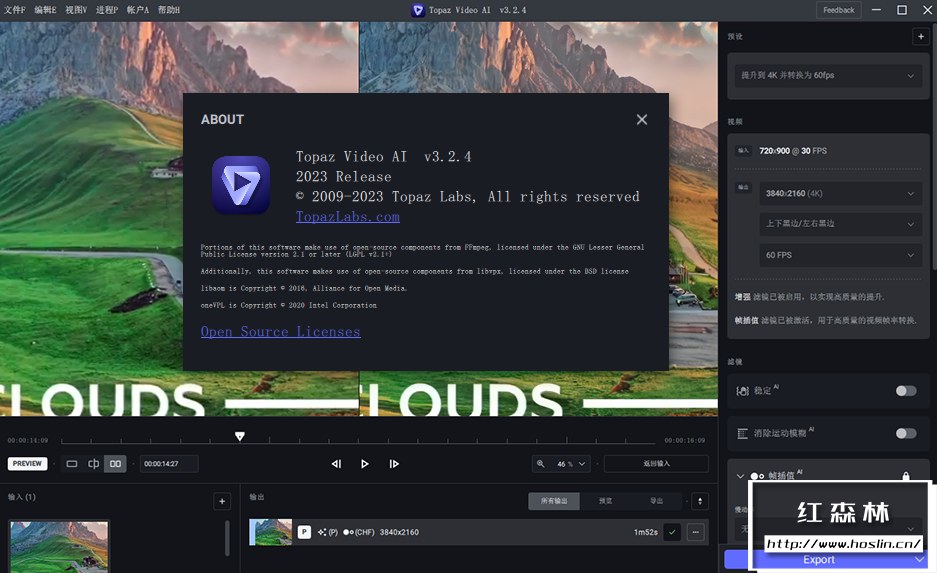
Task: Open the 3840x2160 (4K) output resolution dropdown
Action: 840,194
